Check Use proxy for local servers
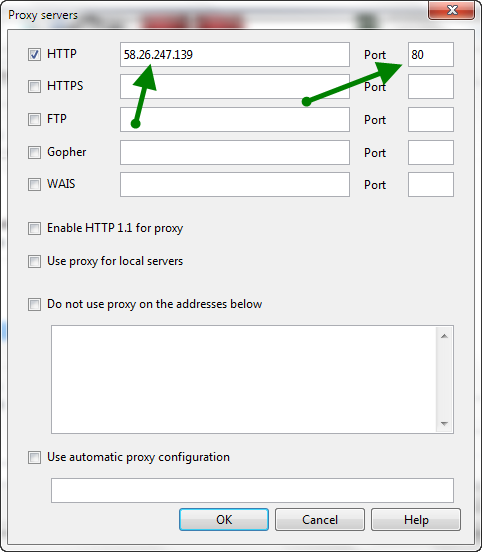 click(34, 261)
